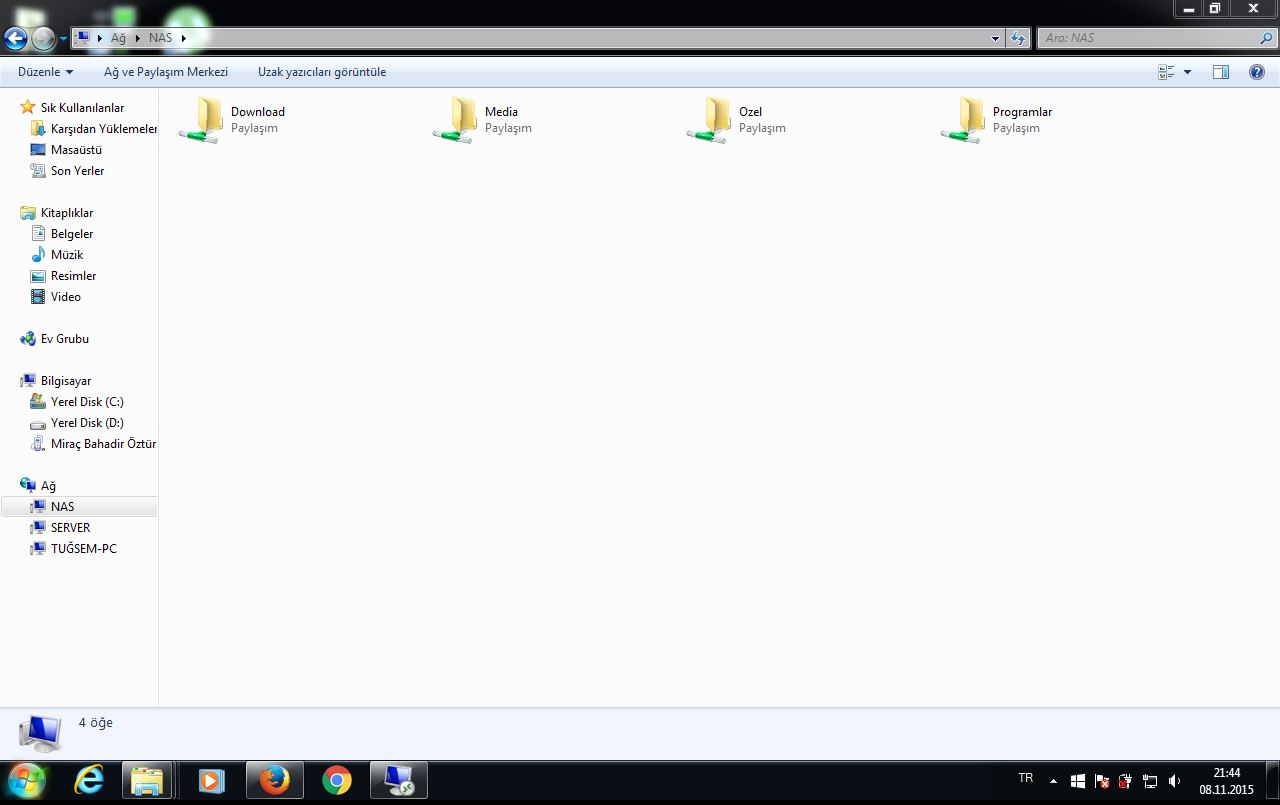Click the Start button

pyautogui.click(x=26, y=780)
